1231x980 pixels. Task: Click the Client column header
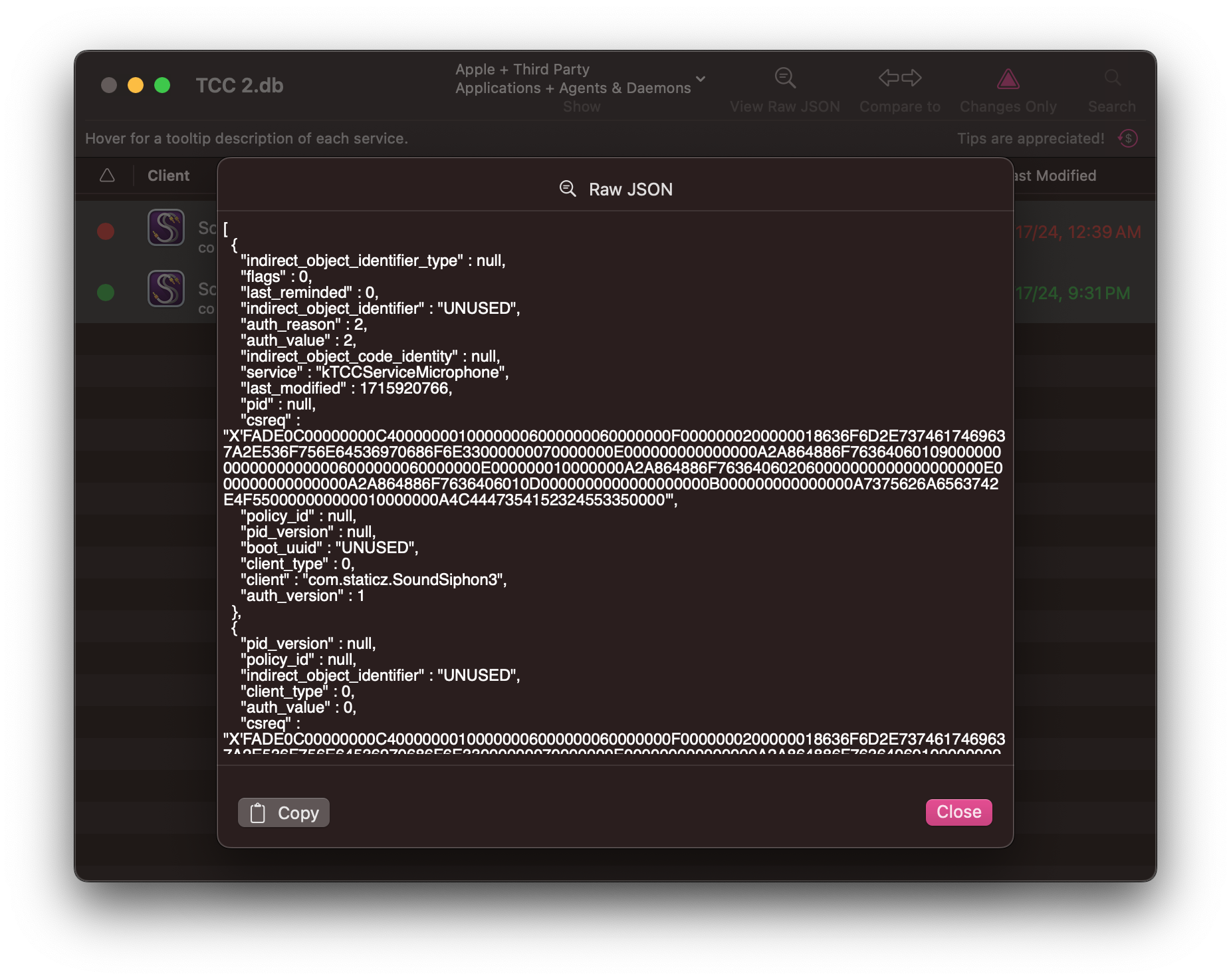pos(168,176)
